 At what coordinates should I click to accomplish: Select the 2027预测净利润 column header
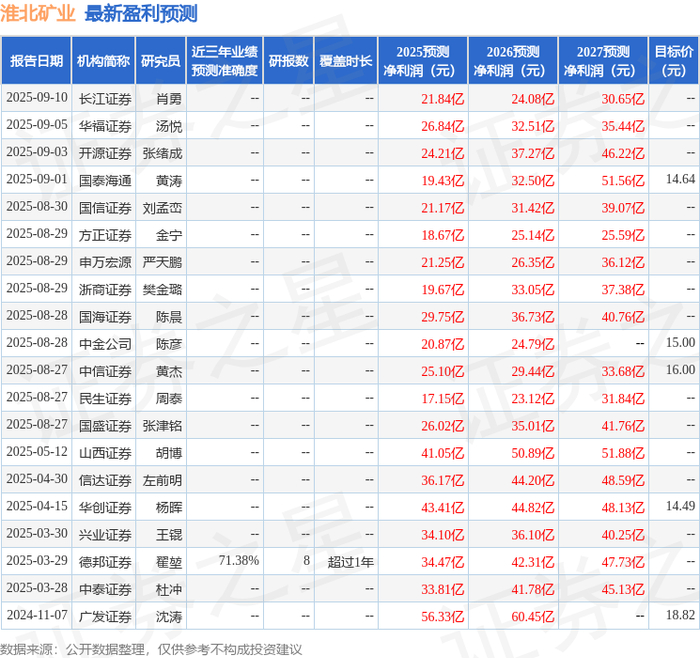[x=603, y=61]
